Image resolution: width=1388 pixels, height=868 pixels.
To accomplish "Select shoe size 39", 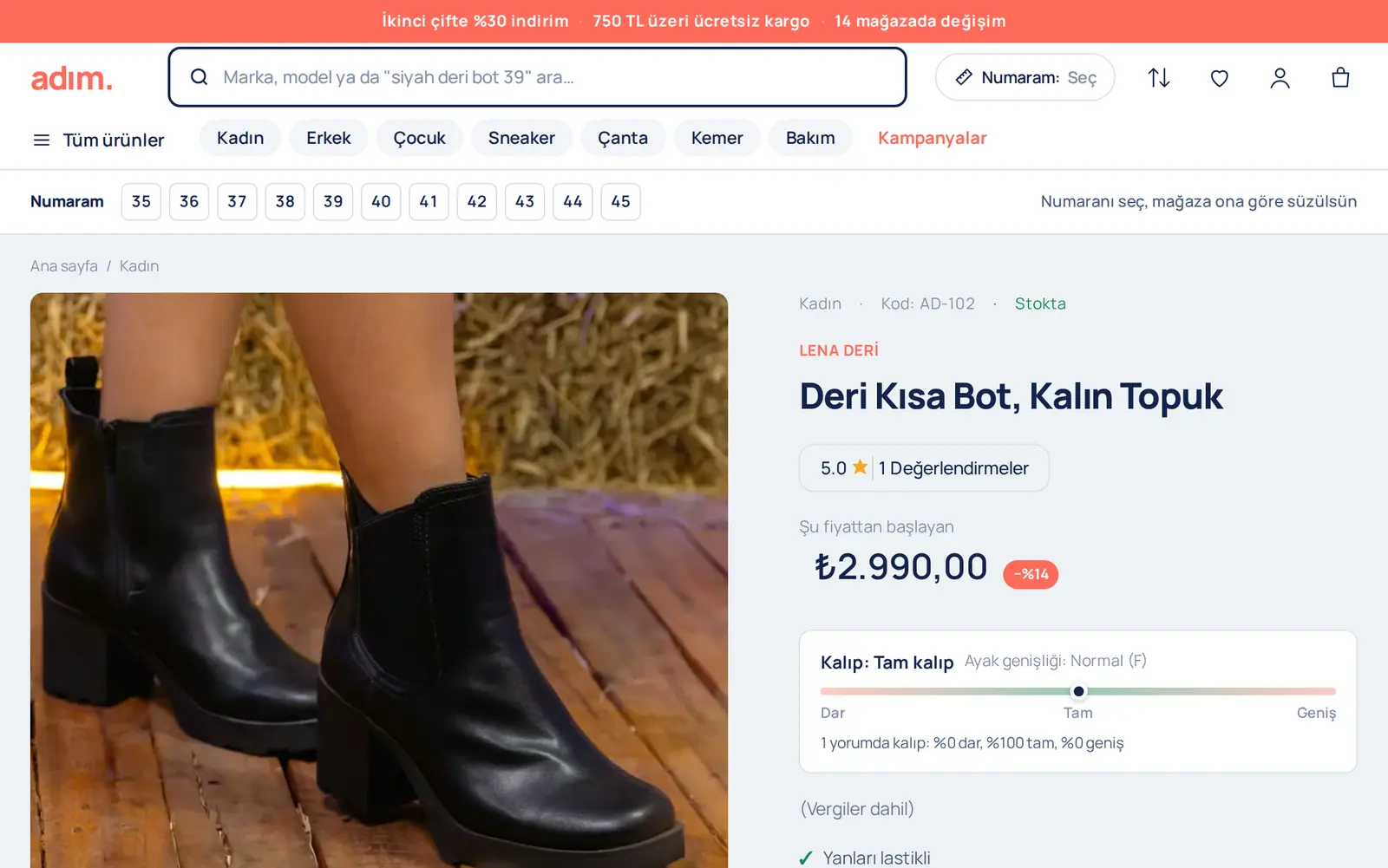I will click(333, 202).
